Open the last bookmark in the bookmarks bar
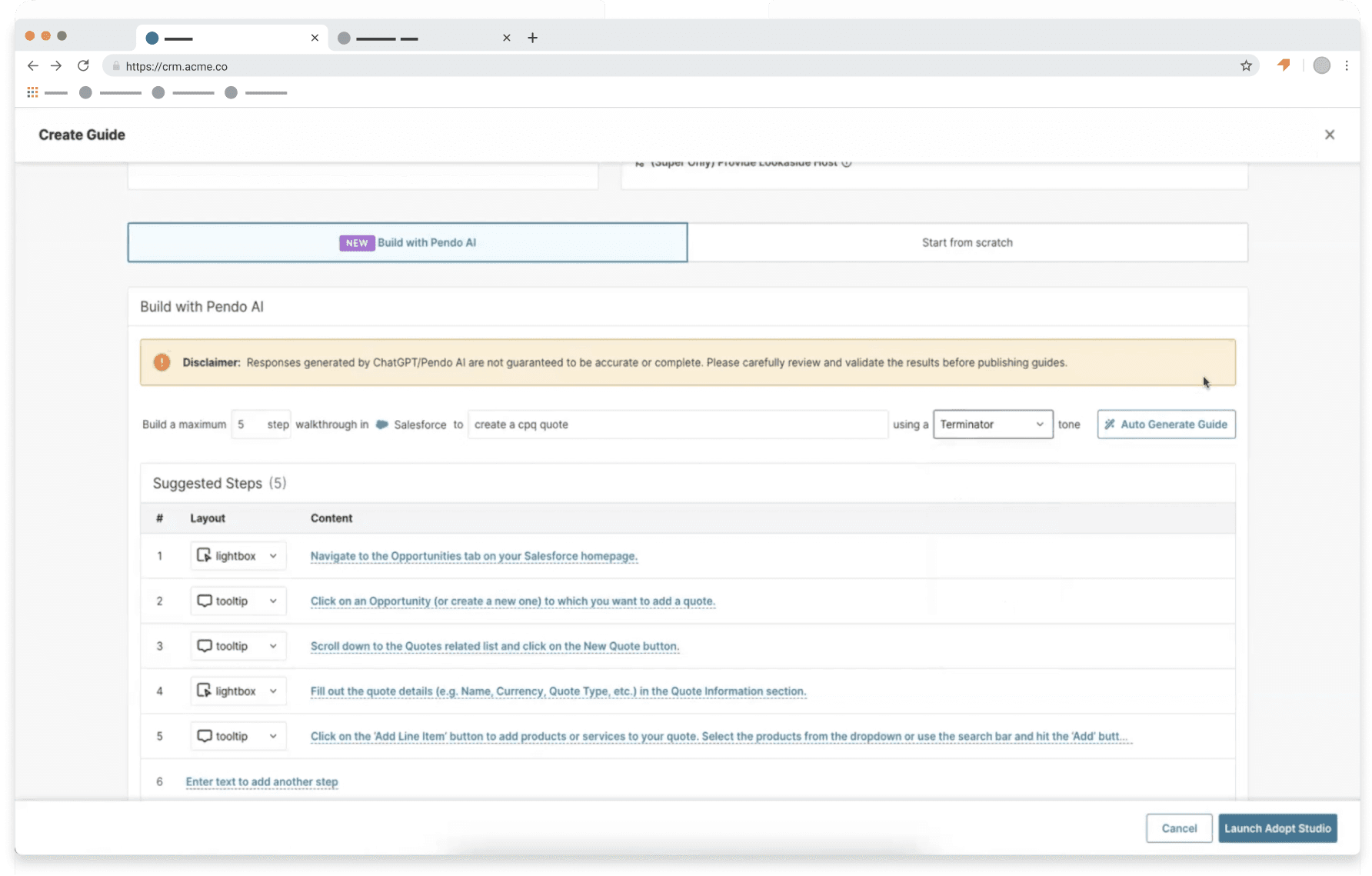The height and width of the screenshot is (876, 1372). pos(257,92)
